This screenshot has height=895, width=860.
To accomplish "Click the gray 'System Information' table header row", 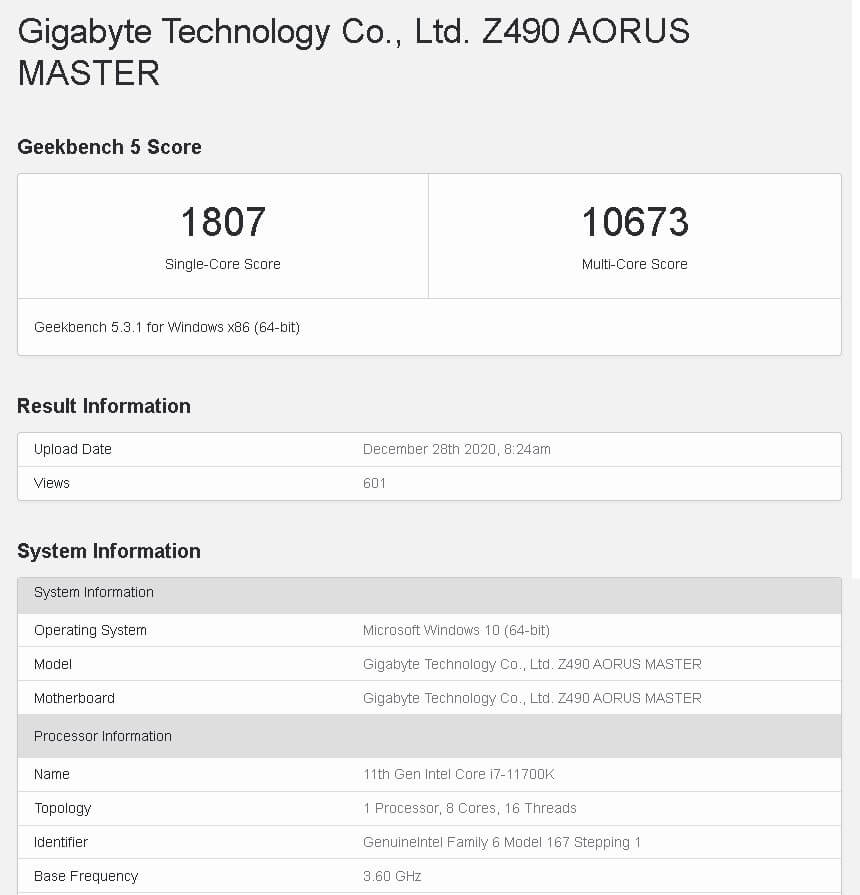I will 429,595.
